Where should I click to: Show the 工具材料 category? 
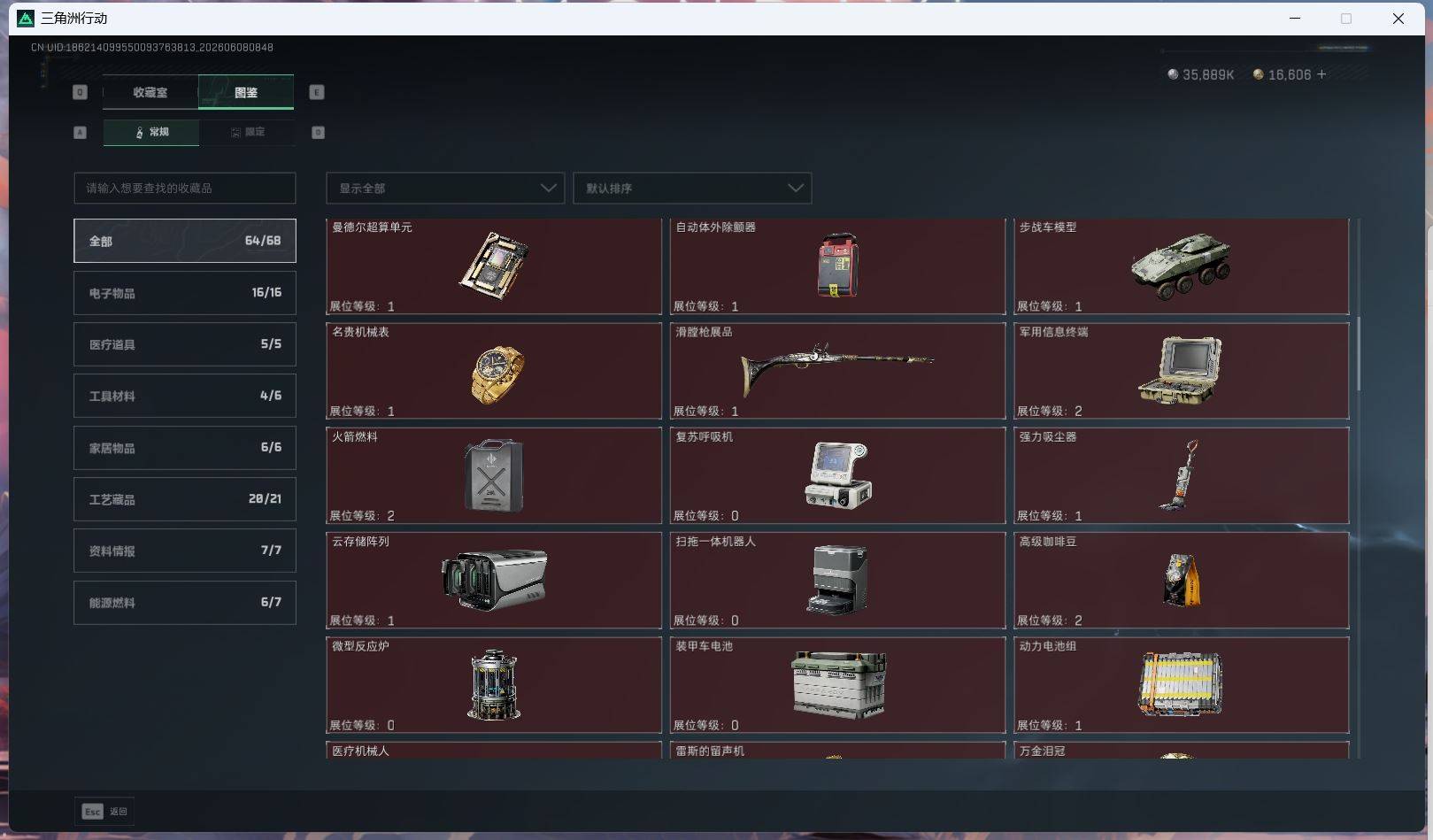pos(185,396)
